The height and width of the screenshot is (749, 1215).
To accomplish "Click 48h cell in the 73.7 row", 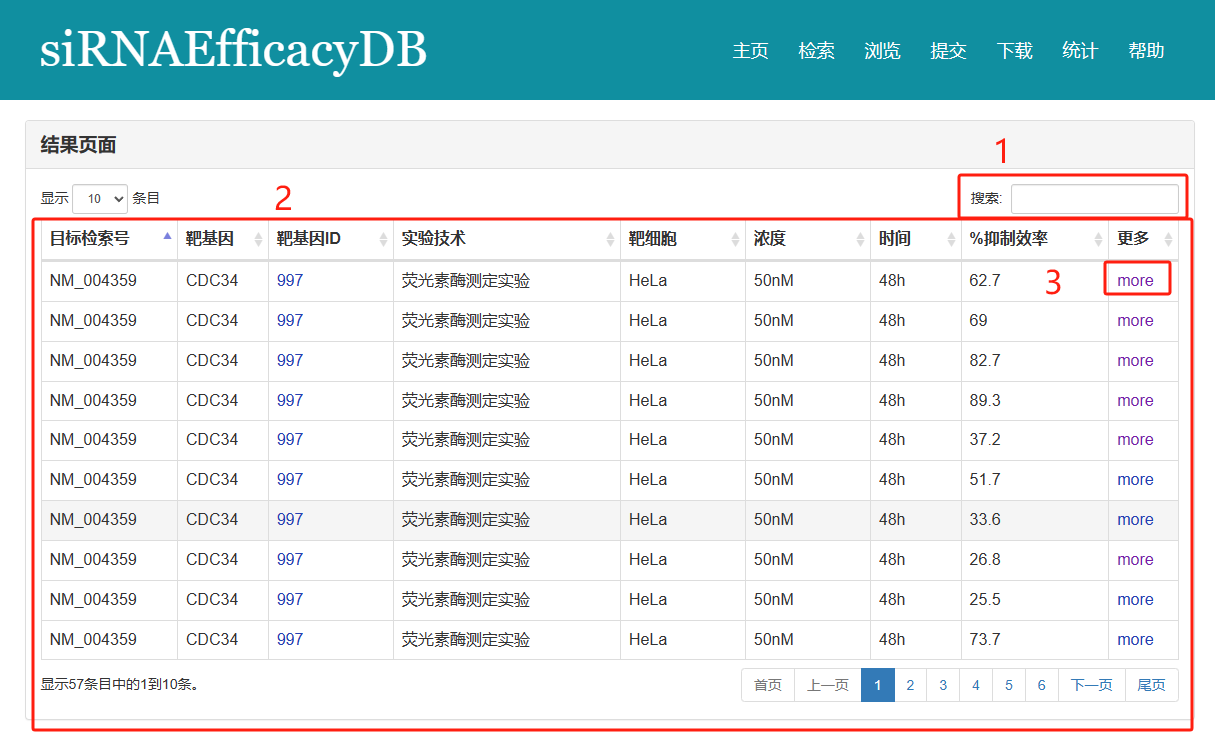I will click(892, 640).
